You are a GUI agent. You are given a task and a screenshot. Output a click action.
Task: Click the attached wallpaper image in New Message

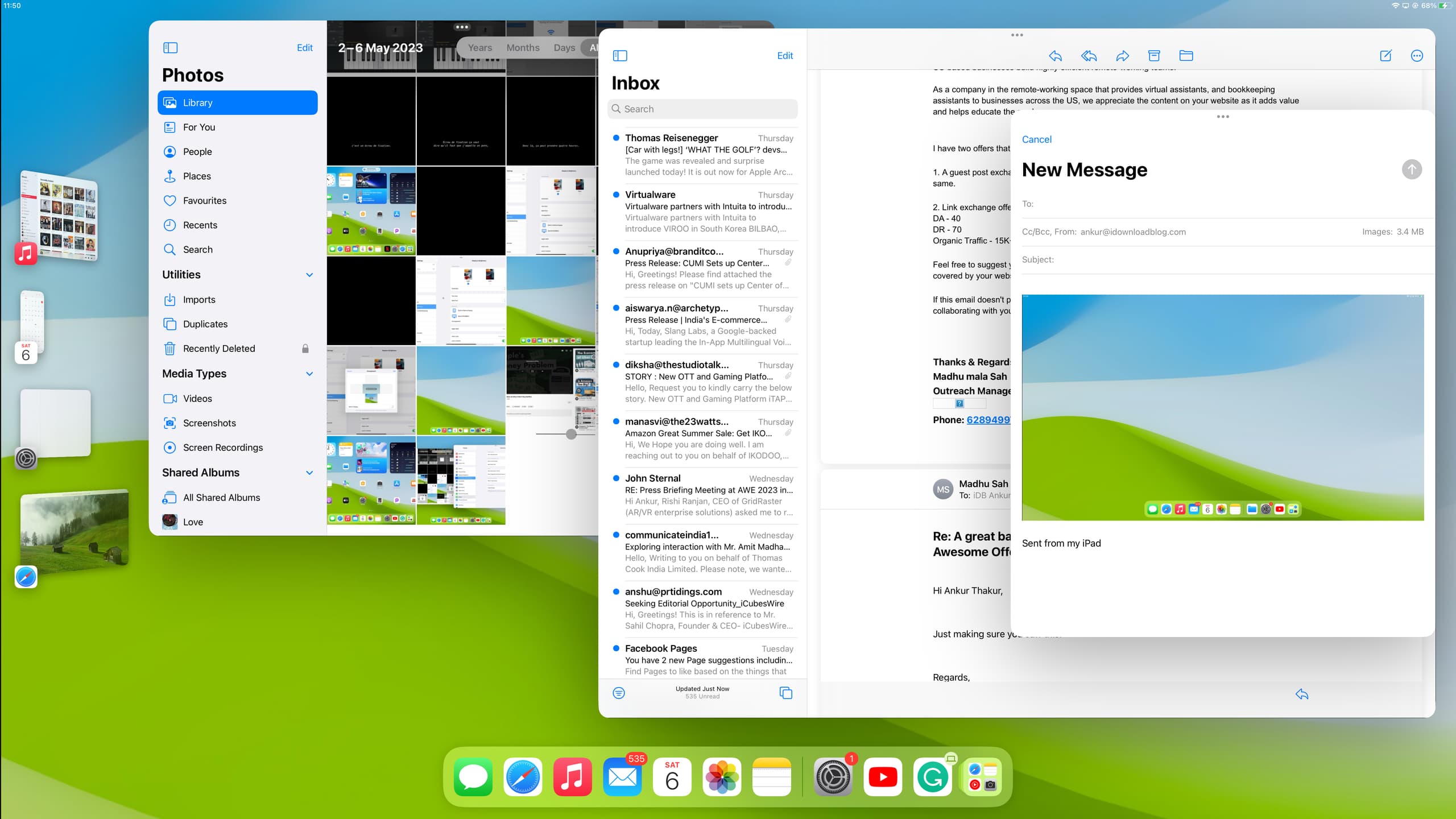point(1223,407)
